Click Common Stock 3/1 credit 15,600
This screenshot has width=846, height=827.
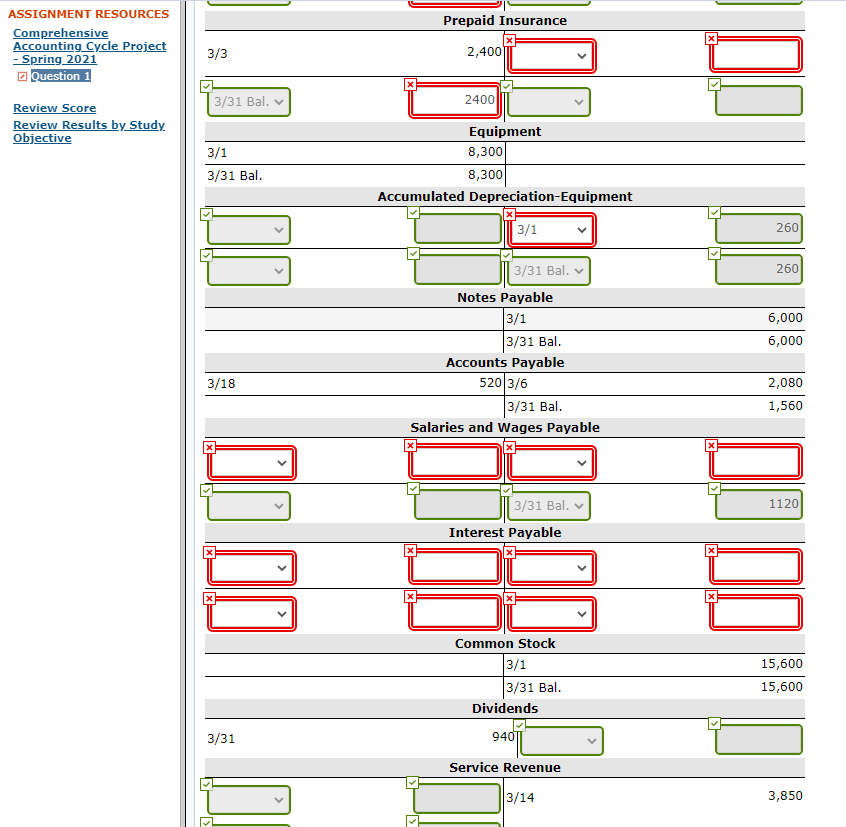coord(781,664)
